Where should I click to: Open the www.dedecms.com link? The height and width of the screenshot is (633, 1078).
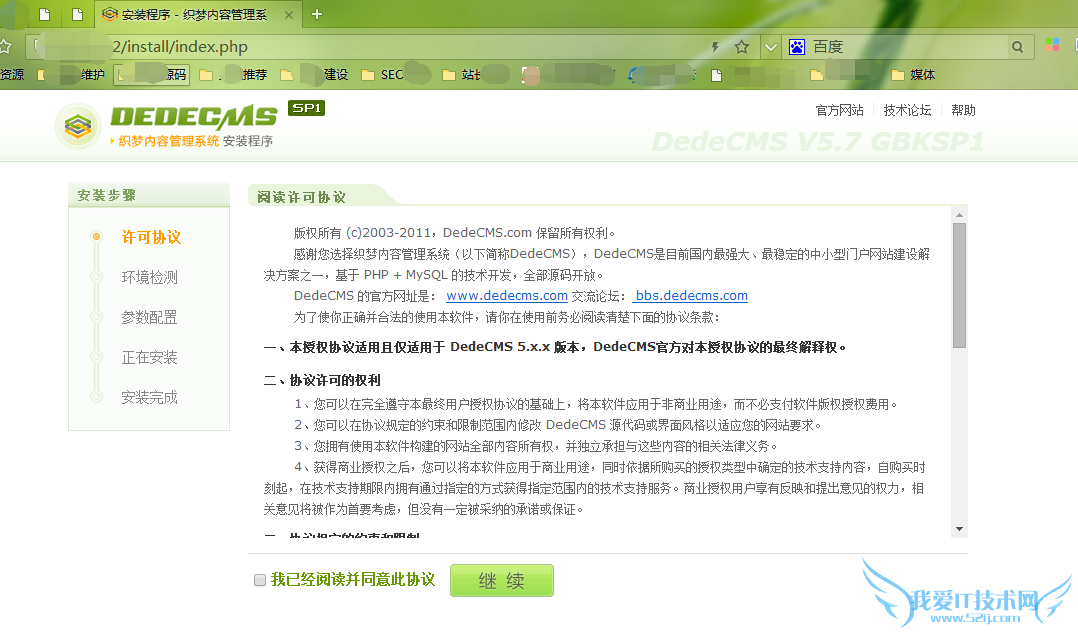pos(506,295)
